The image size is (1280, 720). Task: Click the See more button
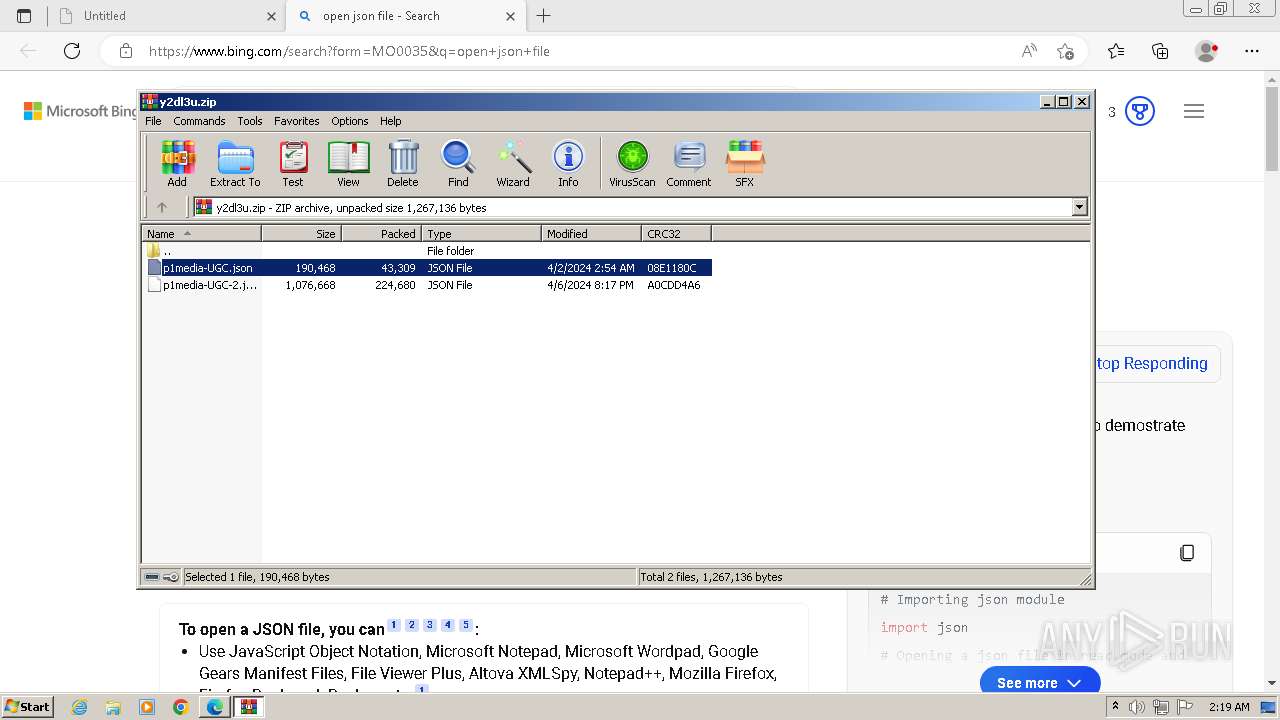(x=1040, y=682)
